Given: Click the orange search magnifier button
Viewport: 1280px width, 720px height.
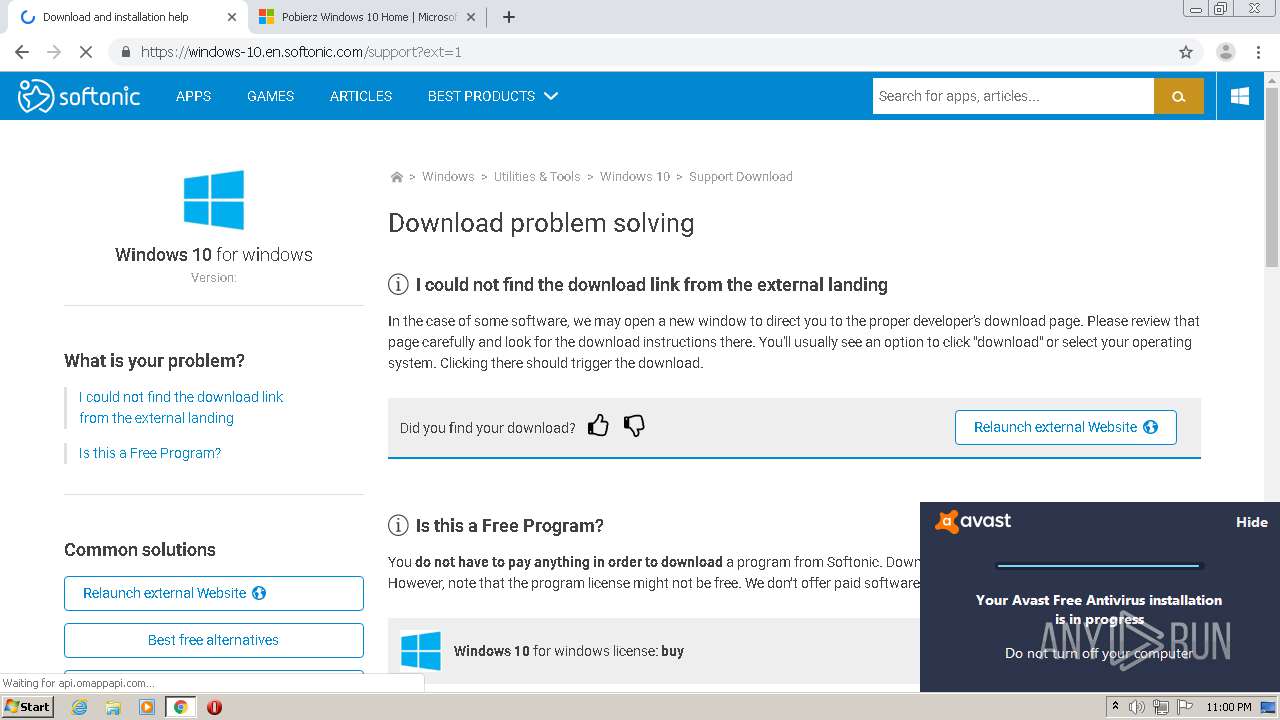Looking at the screenshot, I should click(1179, 96).
